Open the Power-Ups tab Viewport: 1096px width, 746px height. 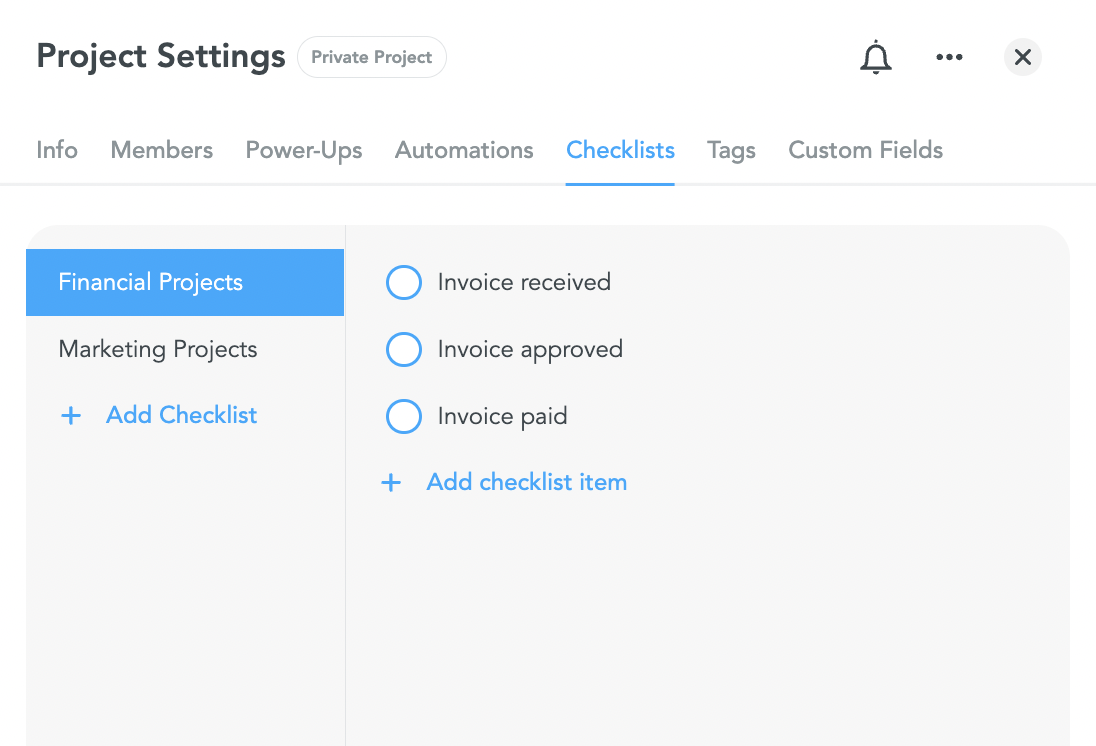[x=303, y=150]
